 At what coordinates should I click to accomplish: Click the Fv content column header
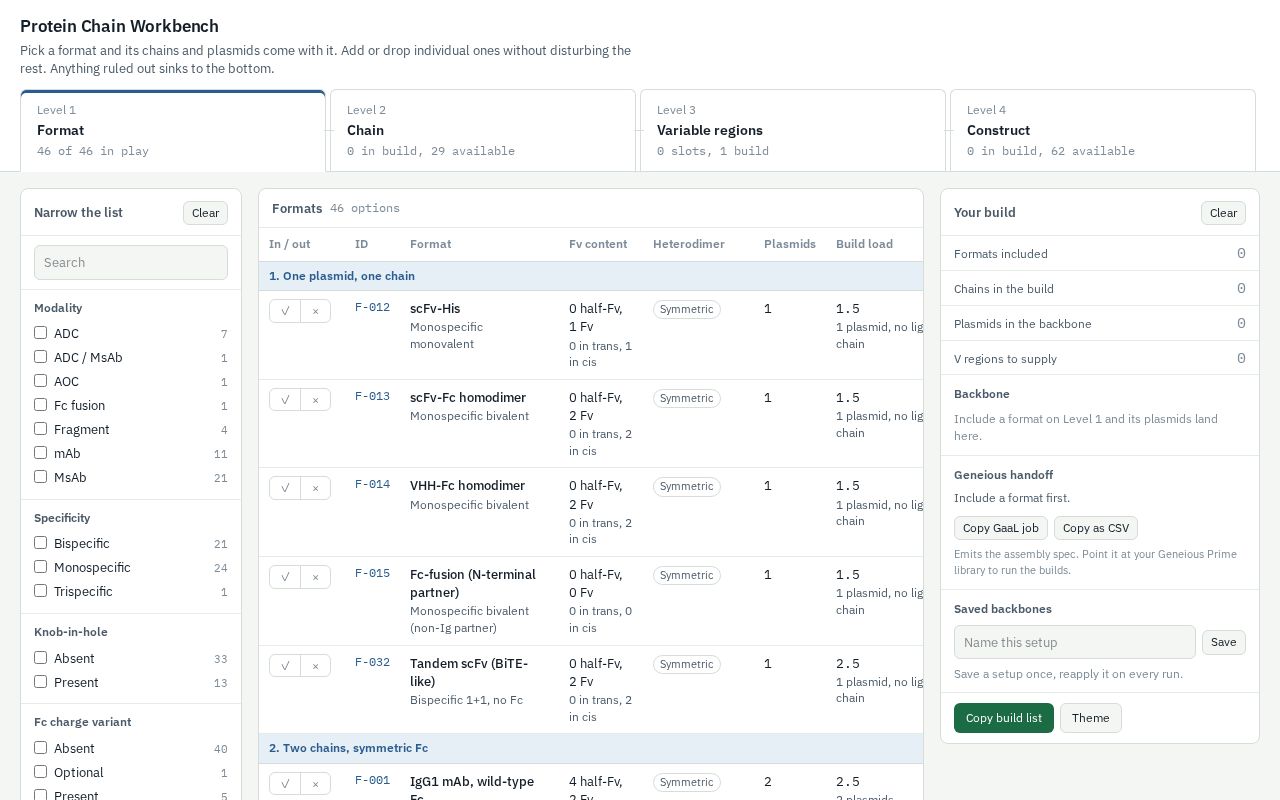coord(598,244)
